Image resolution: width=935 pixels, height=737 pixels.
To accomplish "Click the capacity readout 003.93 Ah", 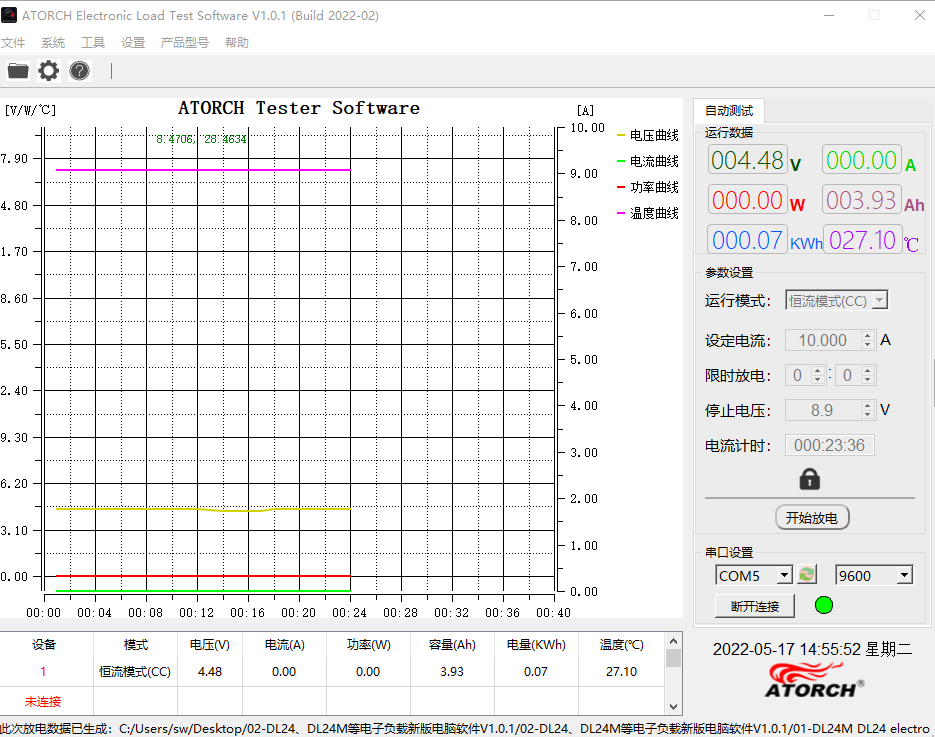I will click(862, 200).
